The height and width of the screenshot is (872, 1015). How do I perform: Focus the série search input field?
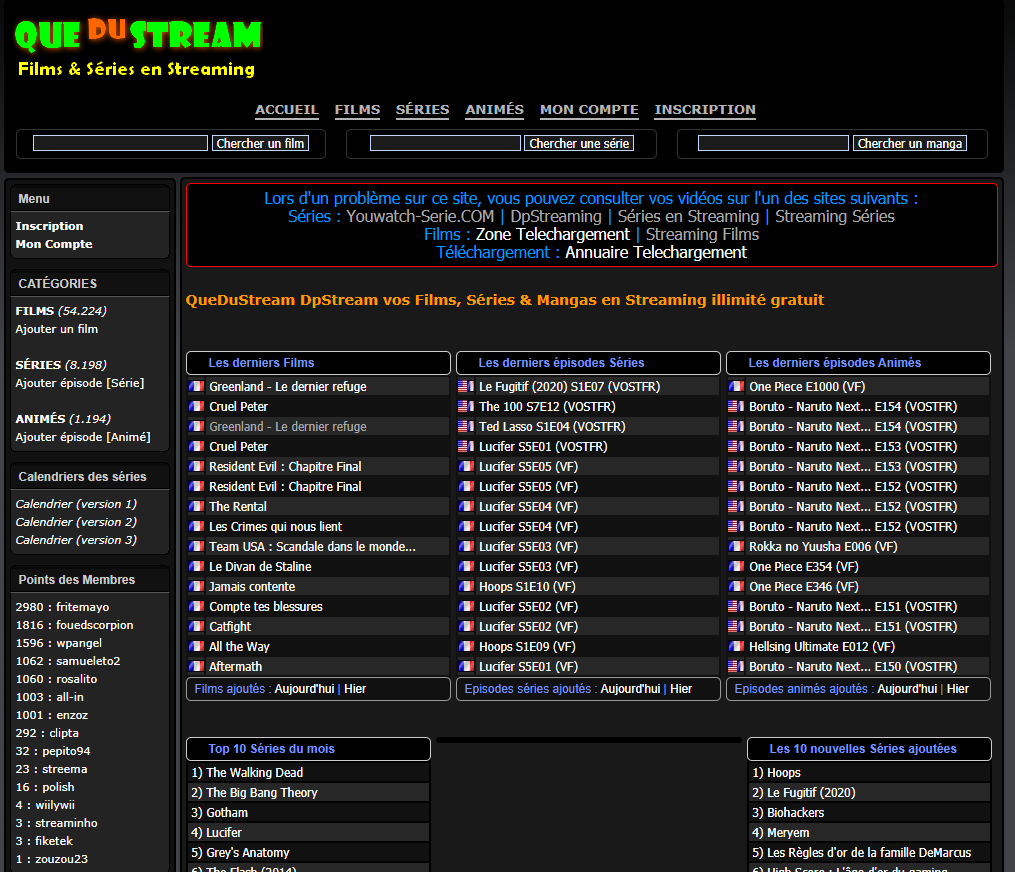tap(445, 143)
